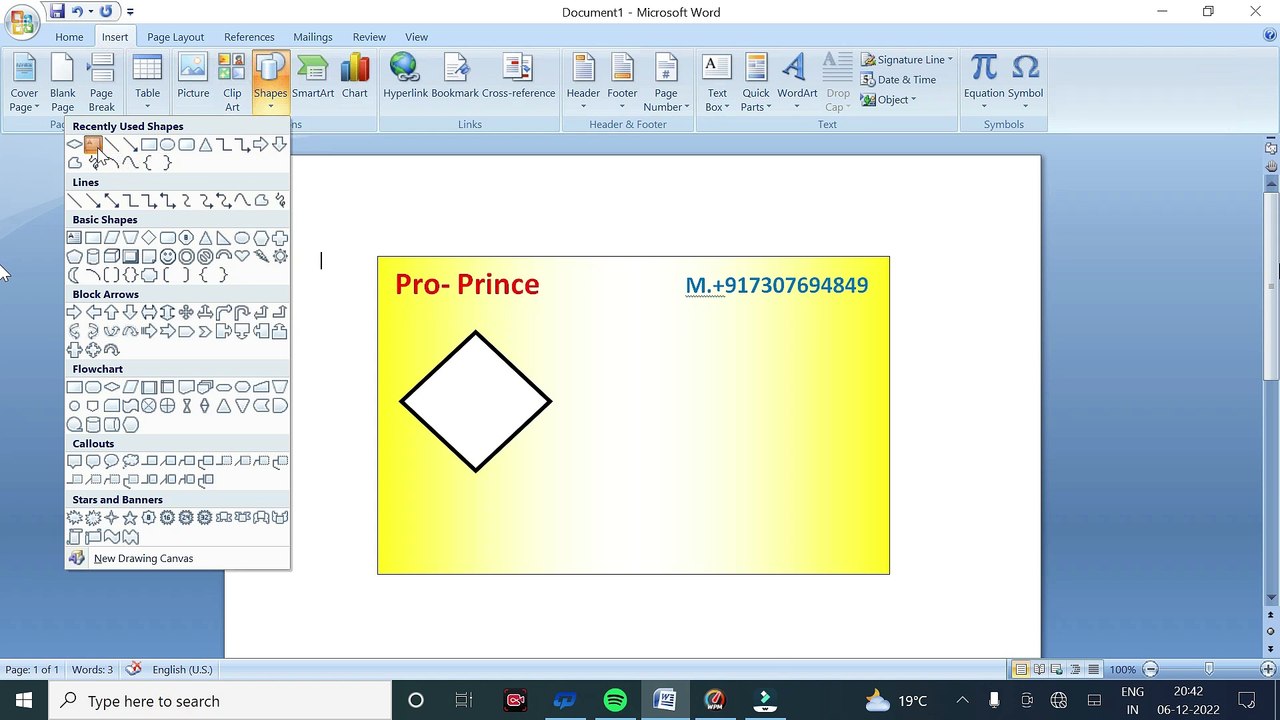The image size is (1280, 720).
Task: Open the Table dropdown
Action: 147,82
